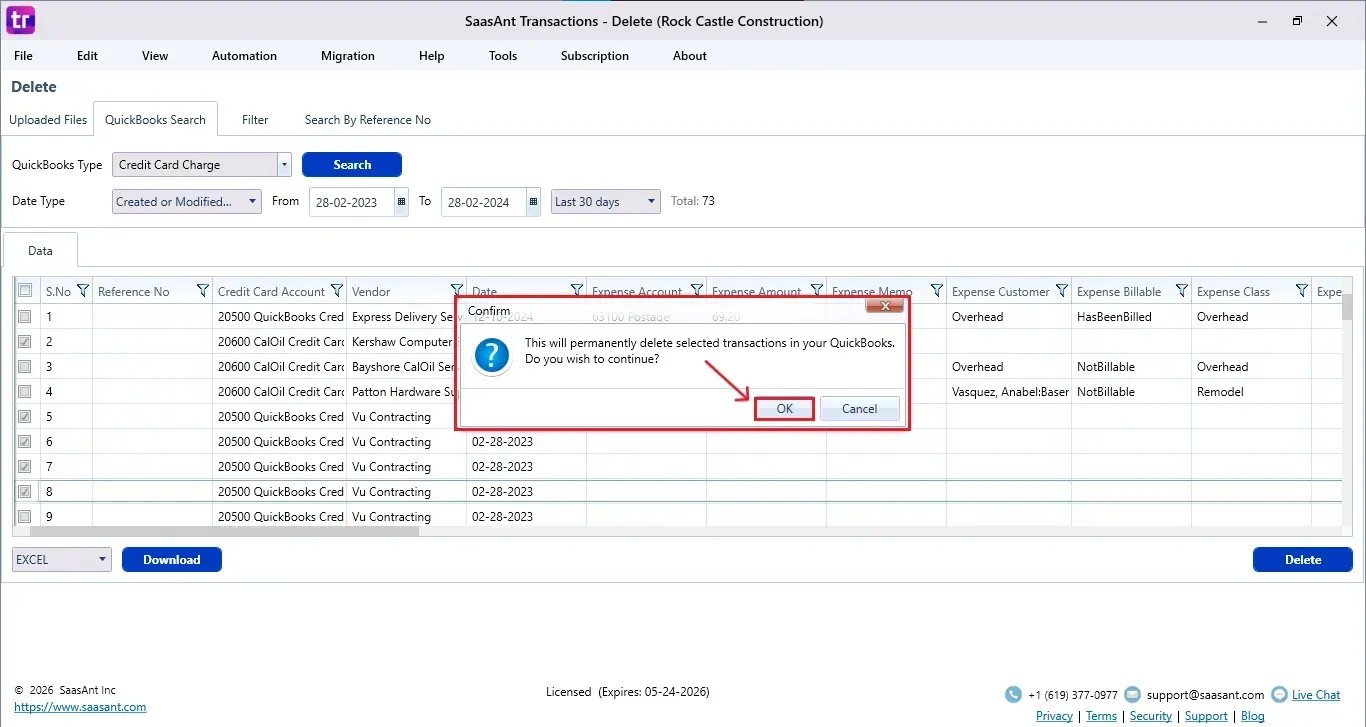Click the Expense Account filter funnel
The width and height of the screenshot is (1366, 727).
coord(697,291)
